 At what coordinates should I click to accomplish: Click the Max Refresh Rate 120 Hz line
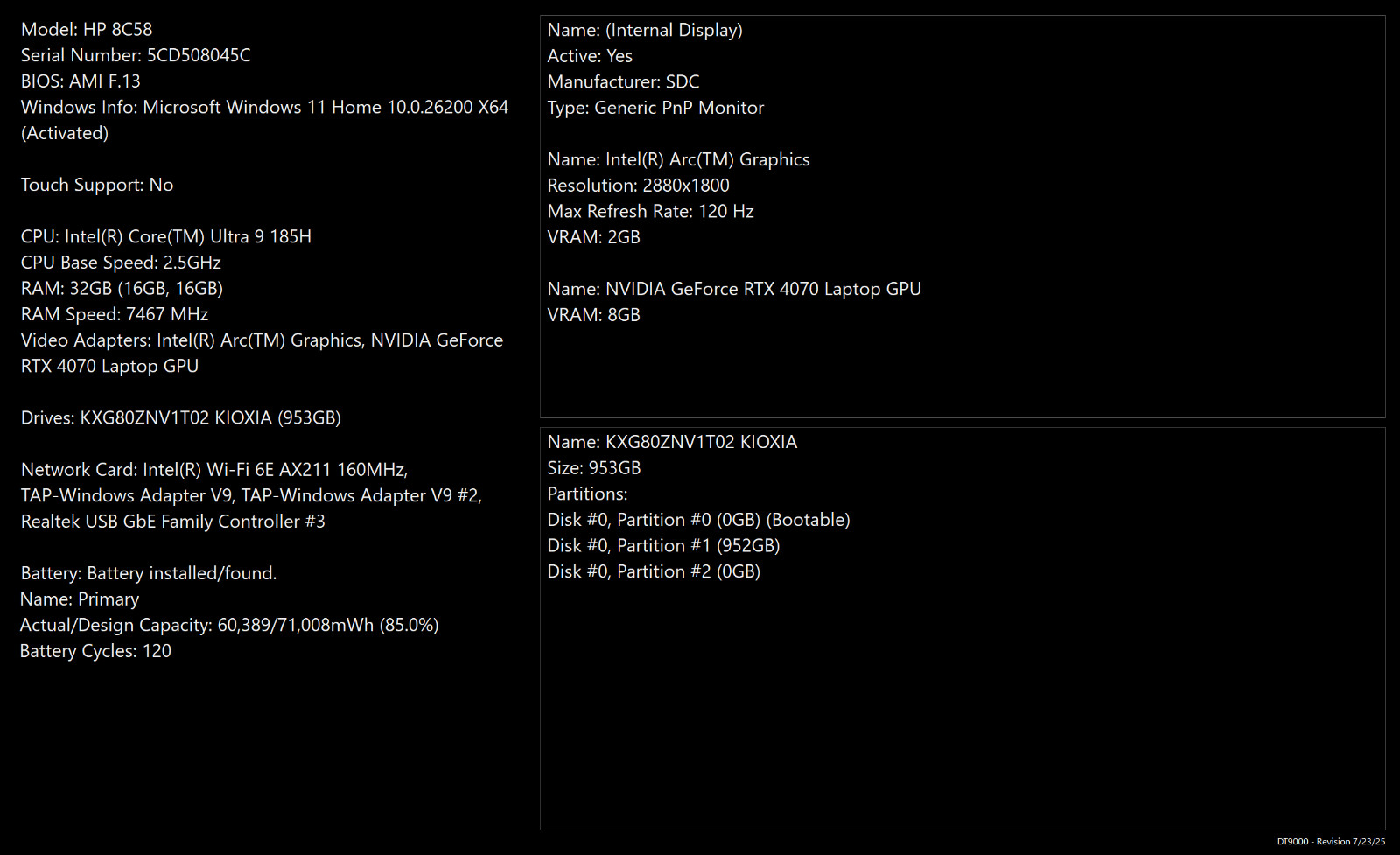pyautogui.click(x=651, y=211)
